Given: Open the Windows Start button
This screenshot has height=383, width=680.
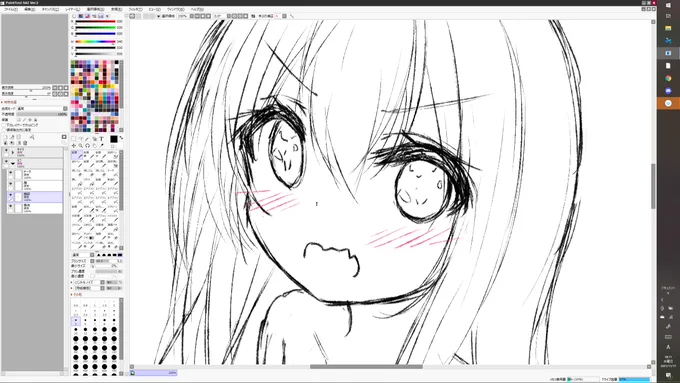Looking at the screenshot, I should tap(668, 5).
